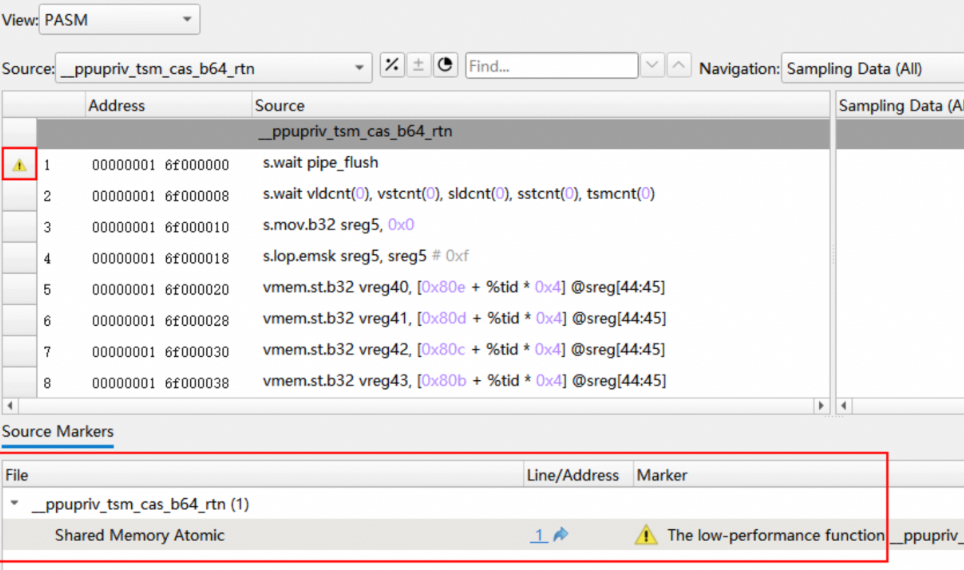964x570 pixels.
Task: Click the source pane scroll left arrow
Action: [10, 406]
